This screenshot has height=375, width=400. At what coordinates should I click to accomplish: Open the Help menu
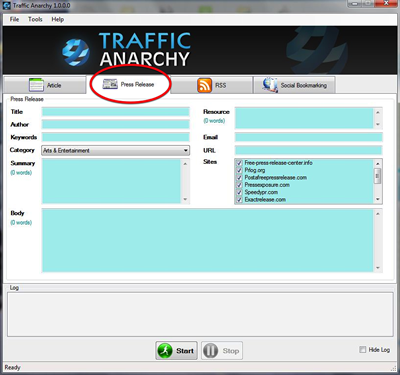57,19
